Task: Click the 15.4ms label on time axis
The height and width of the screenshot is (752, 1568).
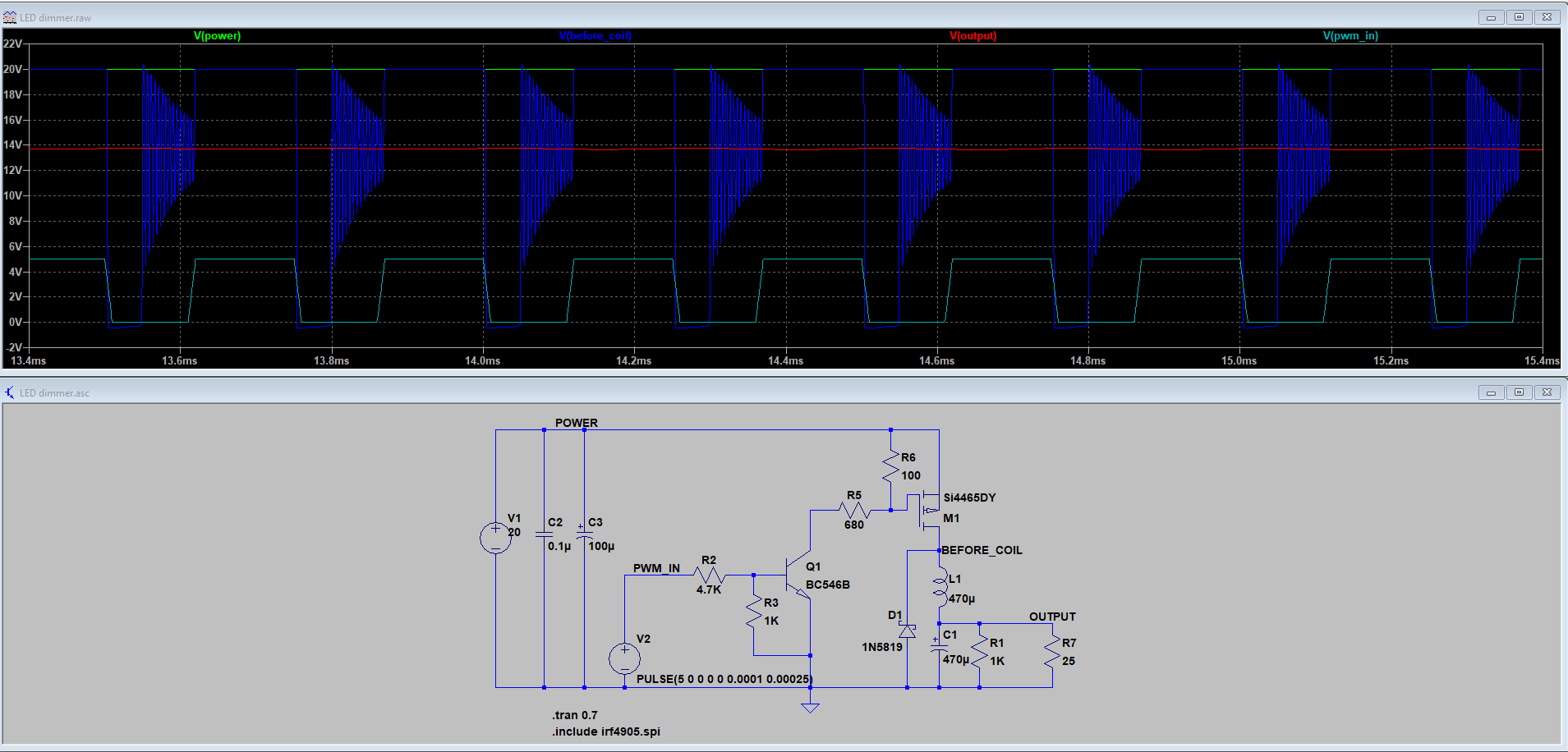Action: pyautogui.click(x=1542, y=360)
